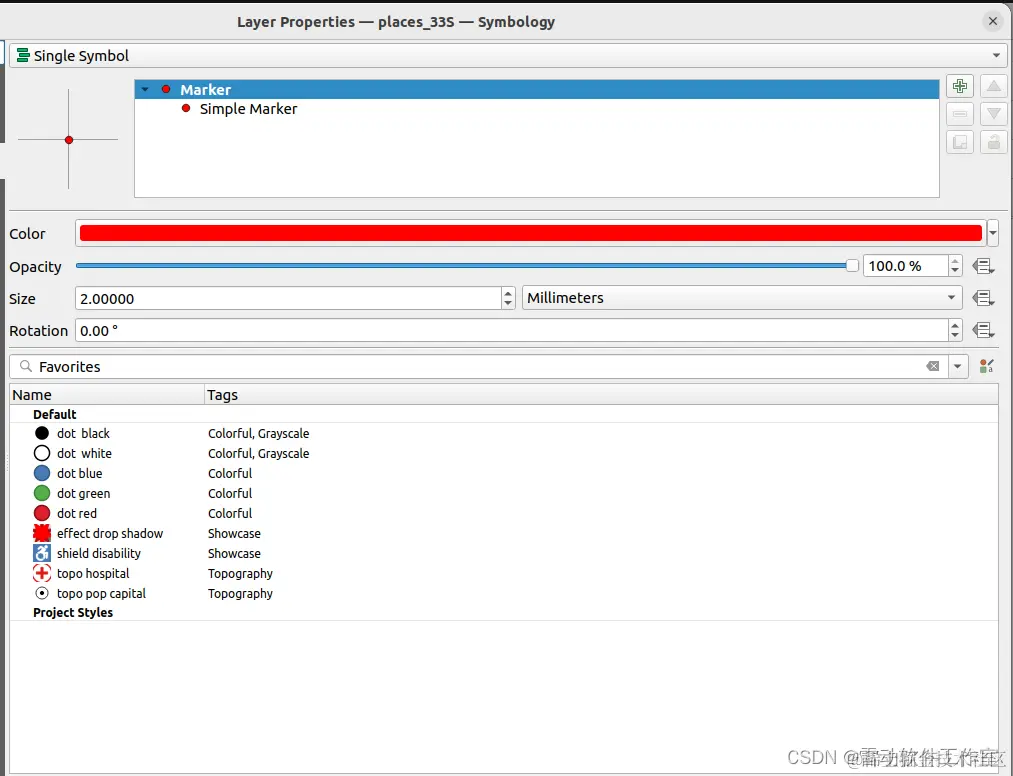Increase the Size value stepper

click(508, 293)
